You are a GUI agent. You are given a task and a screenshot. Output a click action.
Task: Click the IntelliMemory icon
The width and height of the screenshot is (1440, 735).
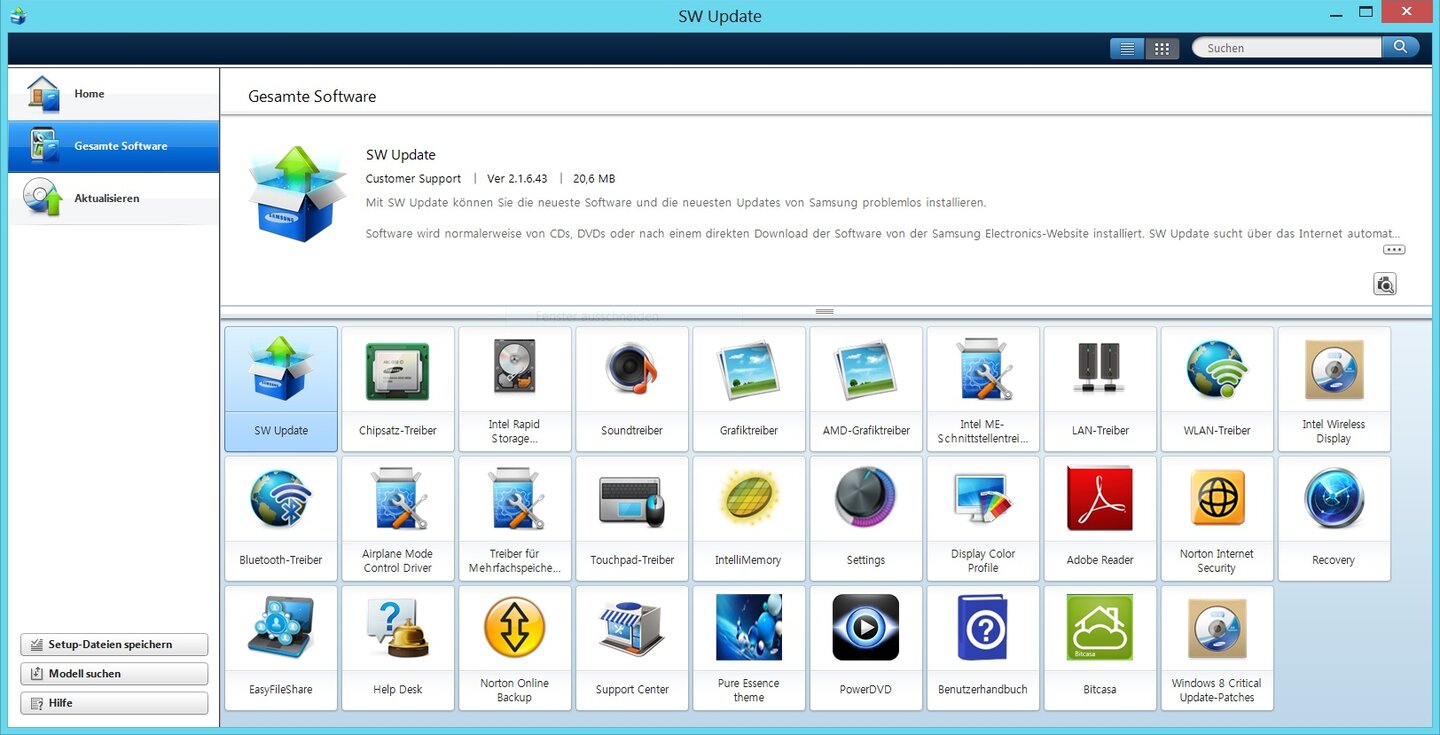[x=748, y=501]
